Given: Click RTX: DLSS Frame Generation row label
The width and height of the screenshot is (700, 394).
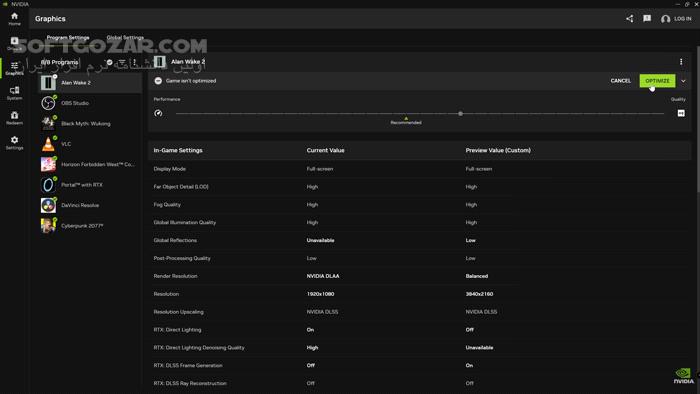Looking at the screenshot, I should 188,365.
